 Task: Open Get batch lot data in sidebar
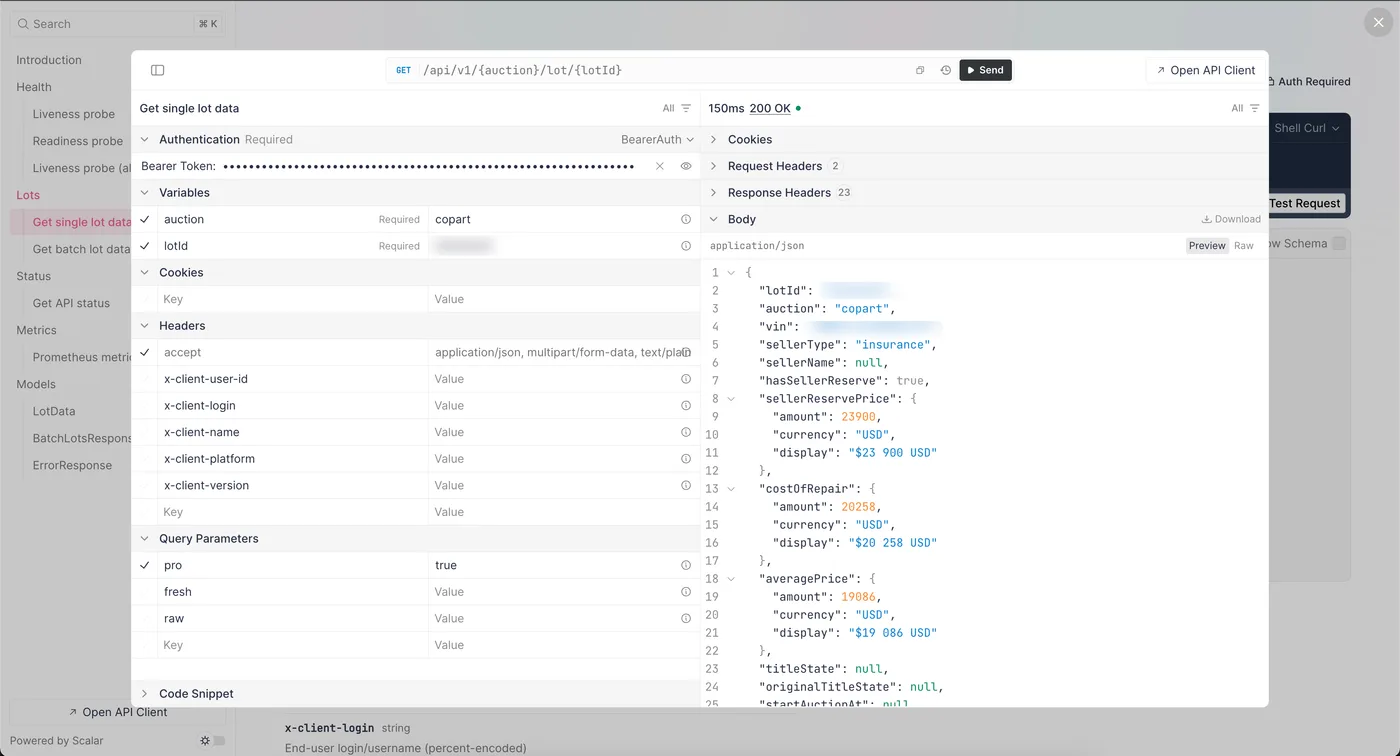(81, 249)
